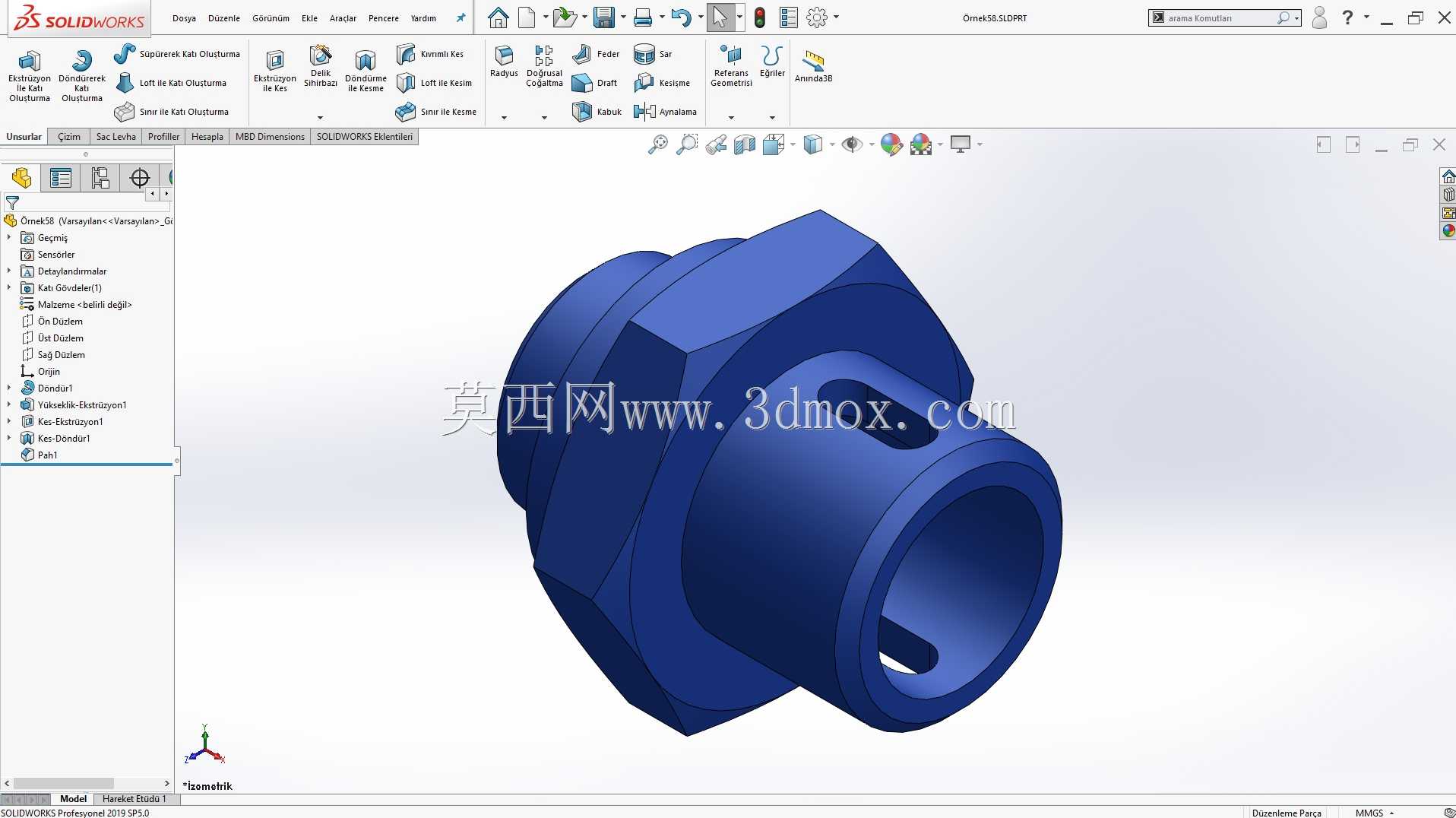Click the Undo arrow icon
This screenshot has height=818, width=1456.
click(681, 17)
